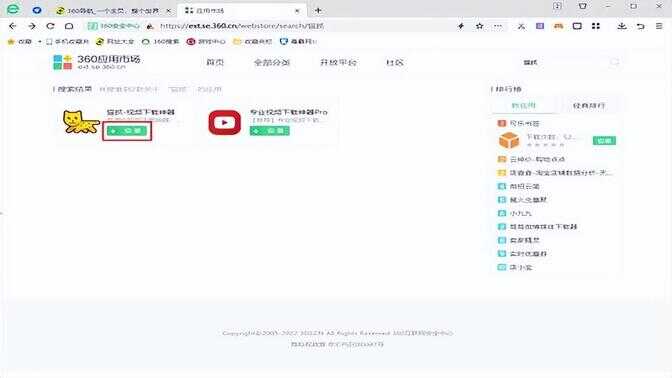The width and height of the screenshot is (672, 378).
Task: Install the top-ranked app via green button
Action: click(x=604, y=141)
